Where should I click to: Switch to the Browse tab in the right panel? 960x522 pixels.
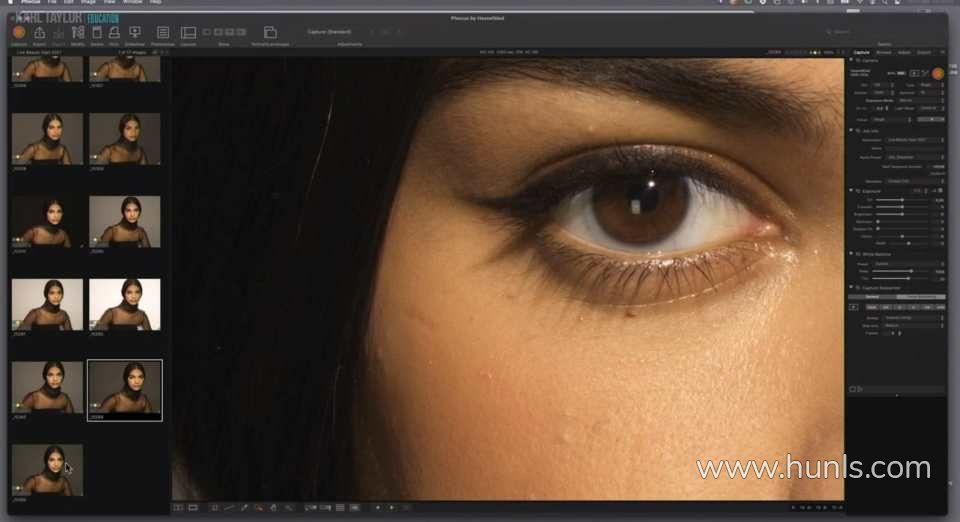coord(883,53)
